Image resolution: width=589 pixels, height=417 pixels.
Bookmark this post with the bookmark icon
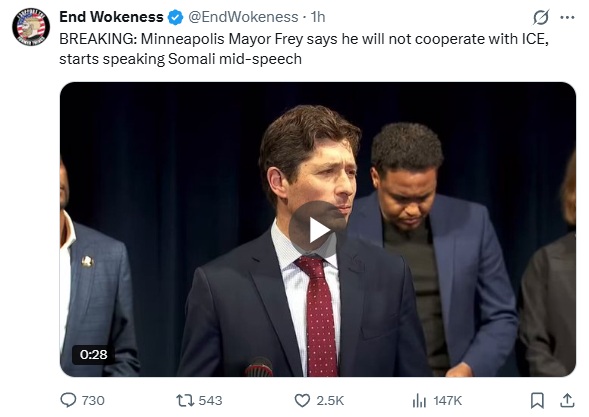pyautogui.click(x=537, y=400)
